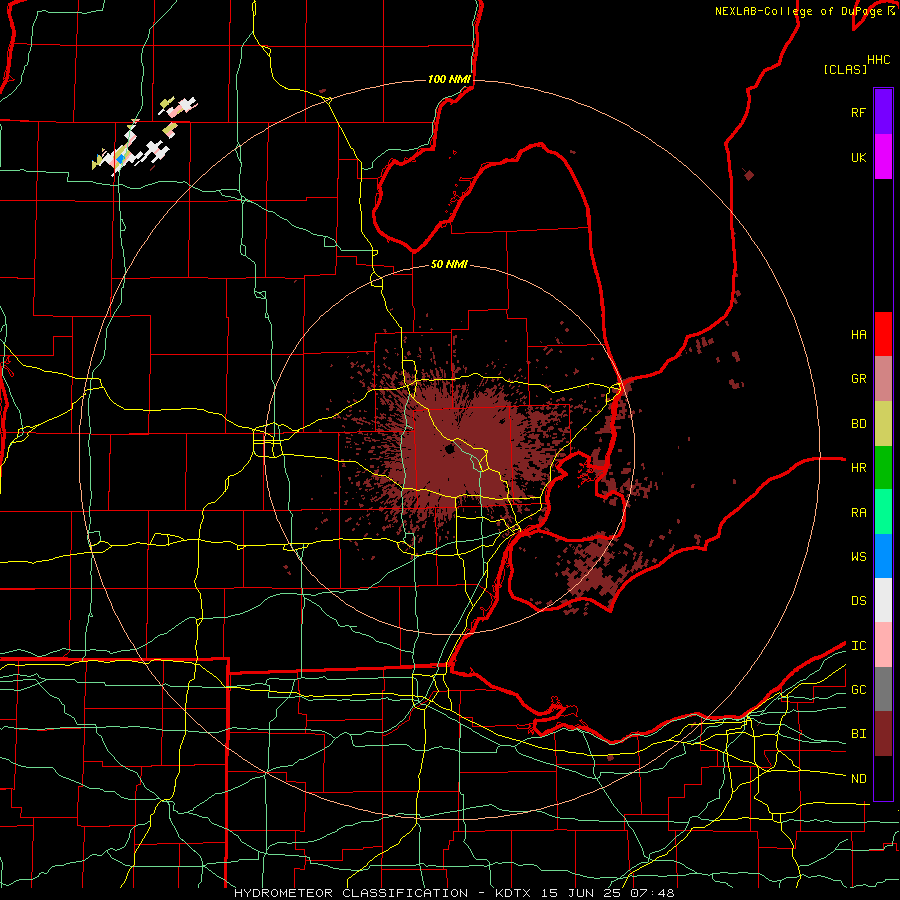The height and width of the screenshot is (900, 900).
Task: Click the "UK" legend label
Action: 858,157
